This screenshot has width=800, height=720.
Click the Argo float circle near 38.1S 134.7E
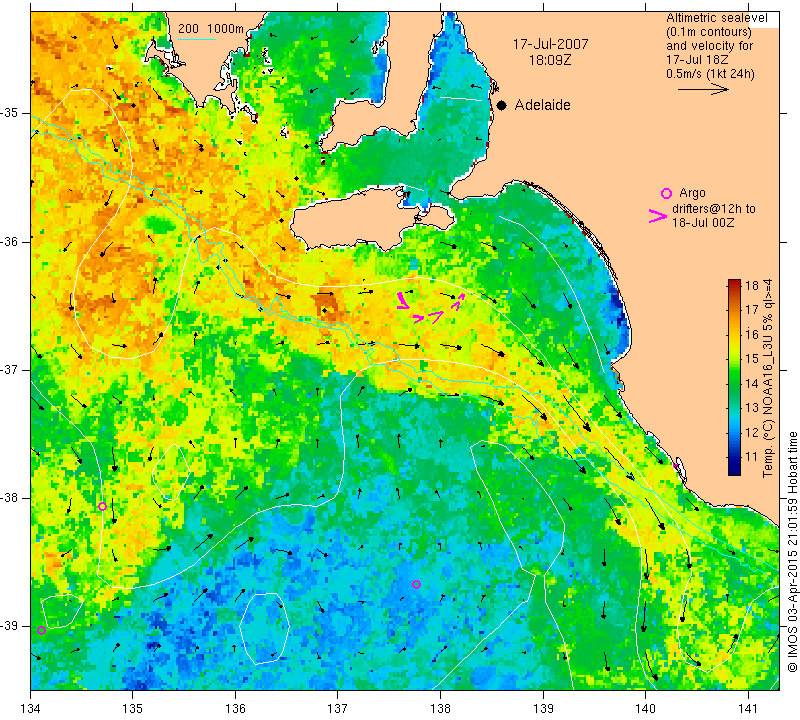pos(102,506)
